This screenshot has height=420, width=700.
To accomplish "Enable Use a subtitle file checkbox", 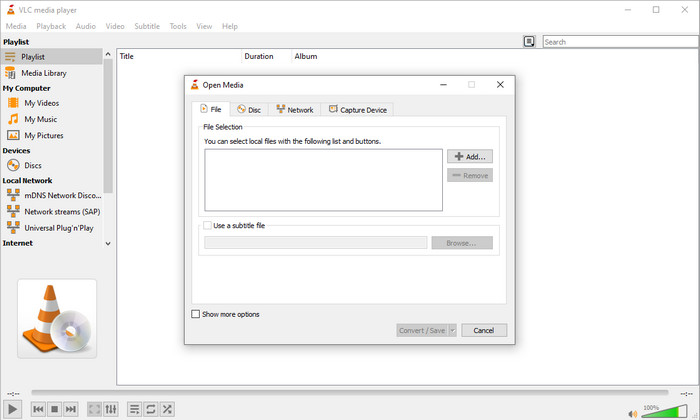I will pos(207,225).
